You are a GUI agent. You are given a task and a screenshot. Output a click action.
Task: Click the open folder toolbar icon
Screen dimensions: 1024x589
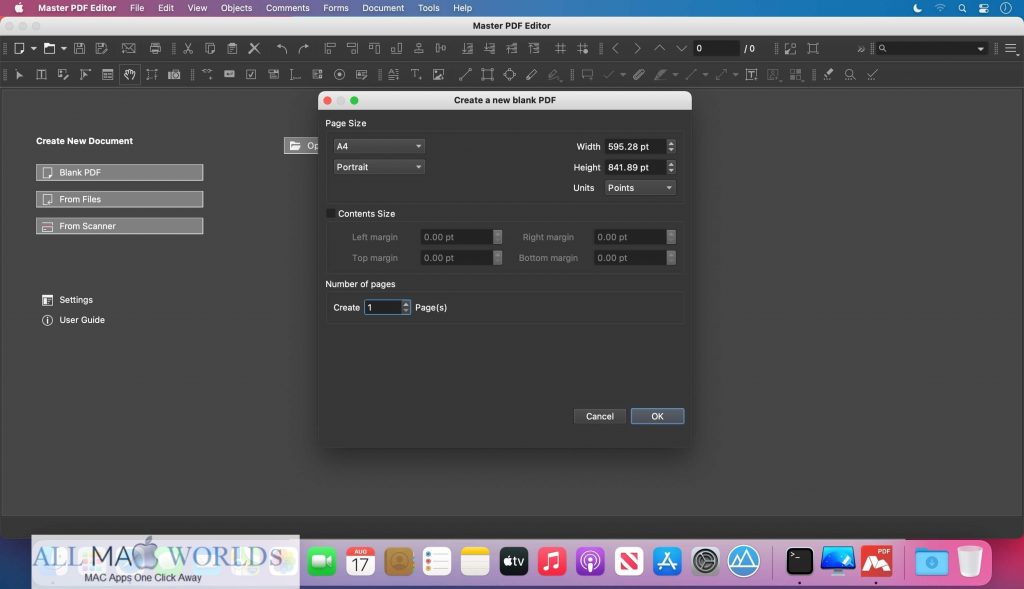pos(49,48)
